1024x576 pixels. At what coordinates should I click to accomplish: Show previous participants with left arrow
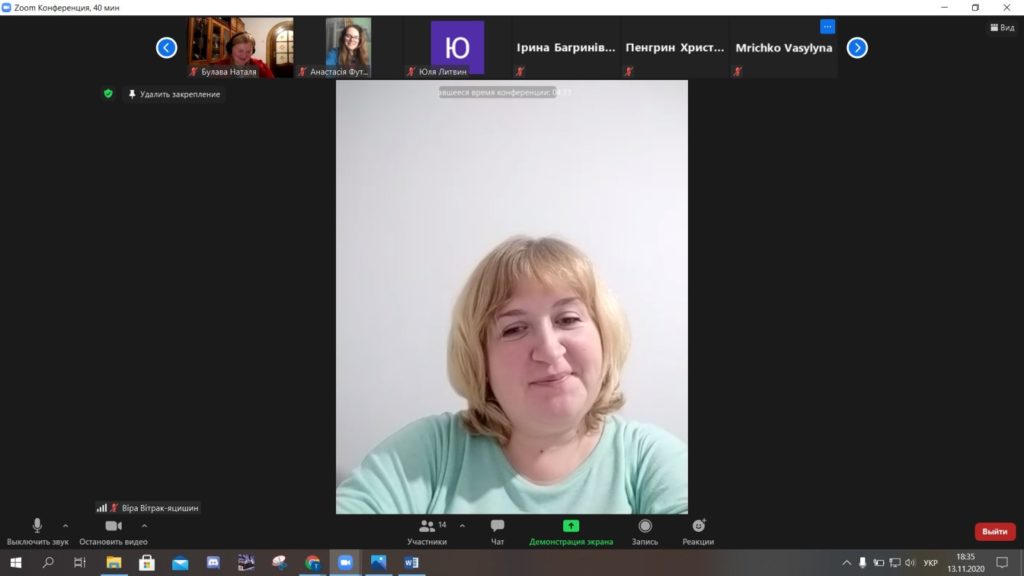point(167,48)
